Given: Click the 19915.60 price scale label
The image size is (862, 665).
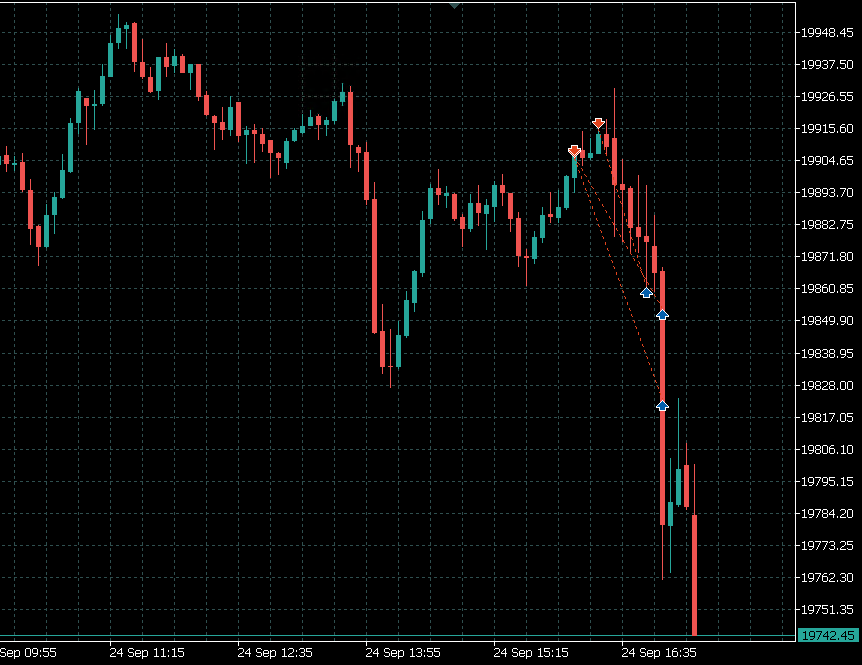Looking at the screenshot, I should click(827, 128).
